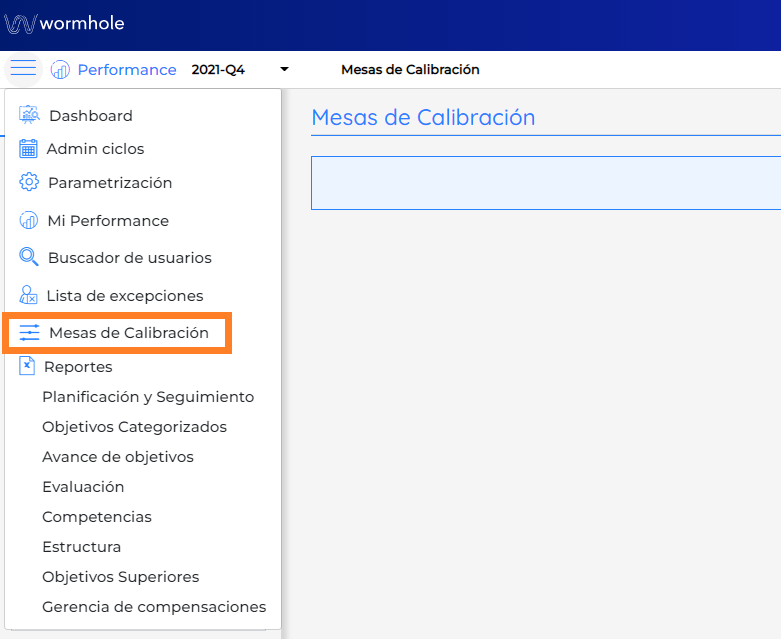This screenshot has width=781, height=639.
Task: Click the hamburger menu icon
Action: pyautogui.click(x=23, y=69)
